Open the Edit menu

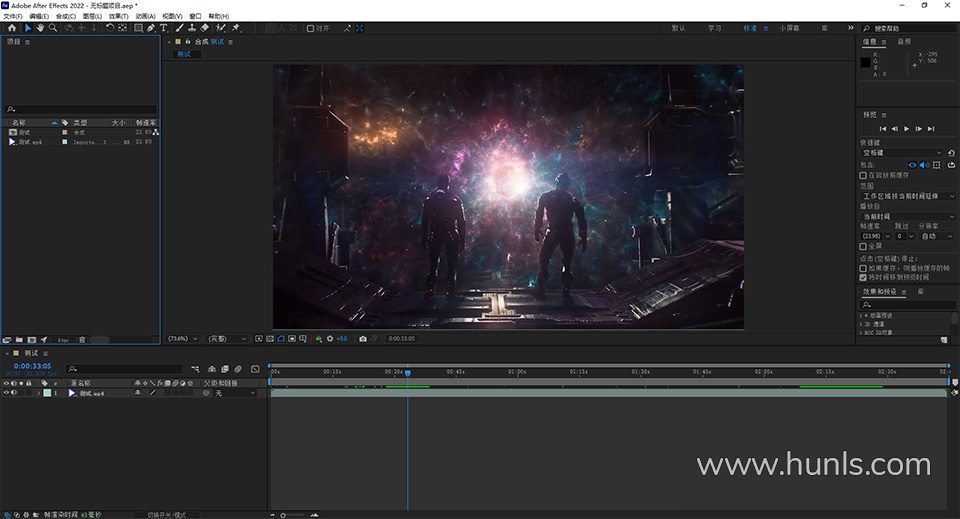39,17
